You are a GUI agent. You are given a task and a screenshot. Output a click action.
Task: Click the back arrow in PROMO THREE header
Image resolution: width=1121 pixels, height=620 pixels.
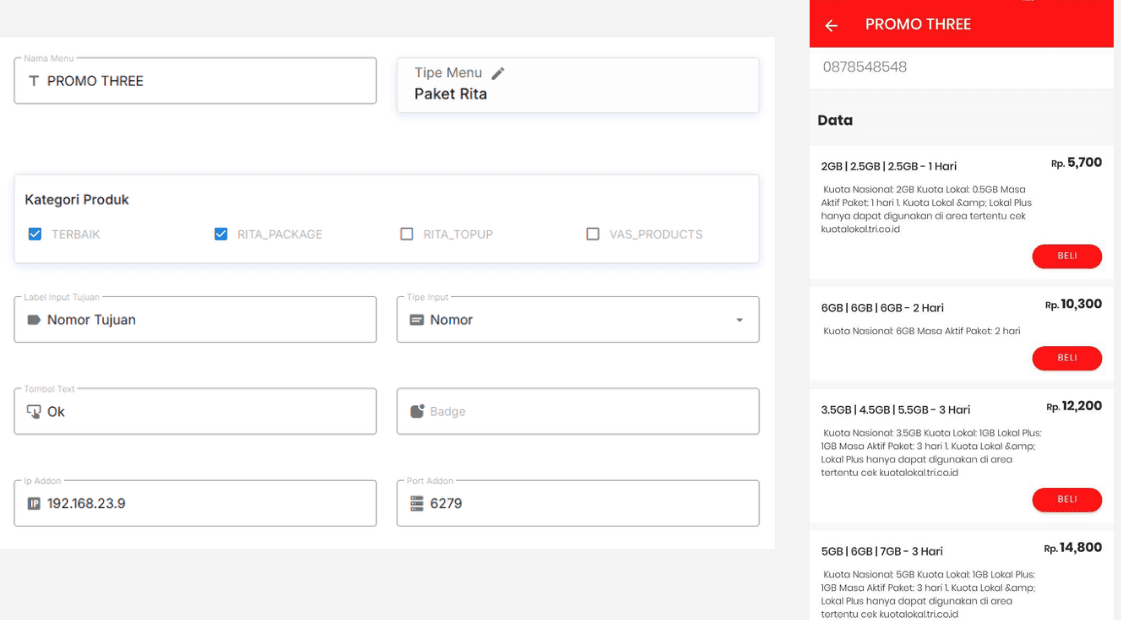coord(831,25)
